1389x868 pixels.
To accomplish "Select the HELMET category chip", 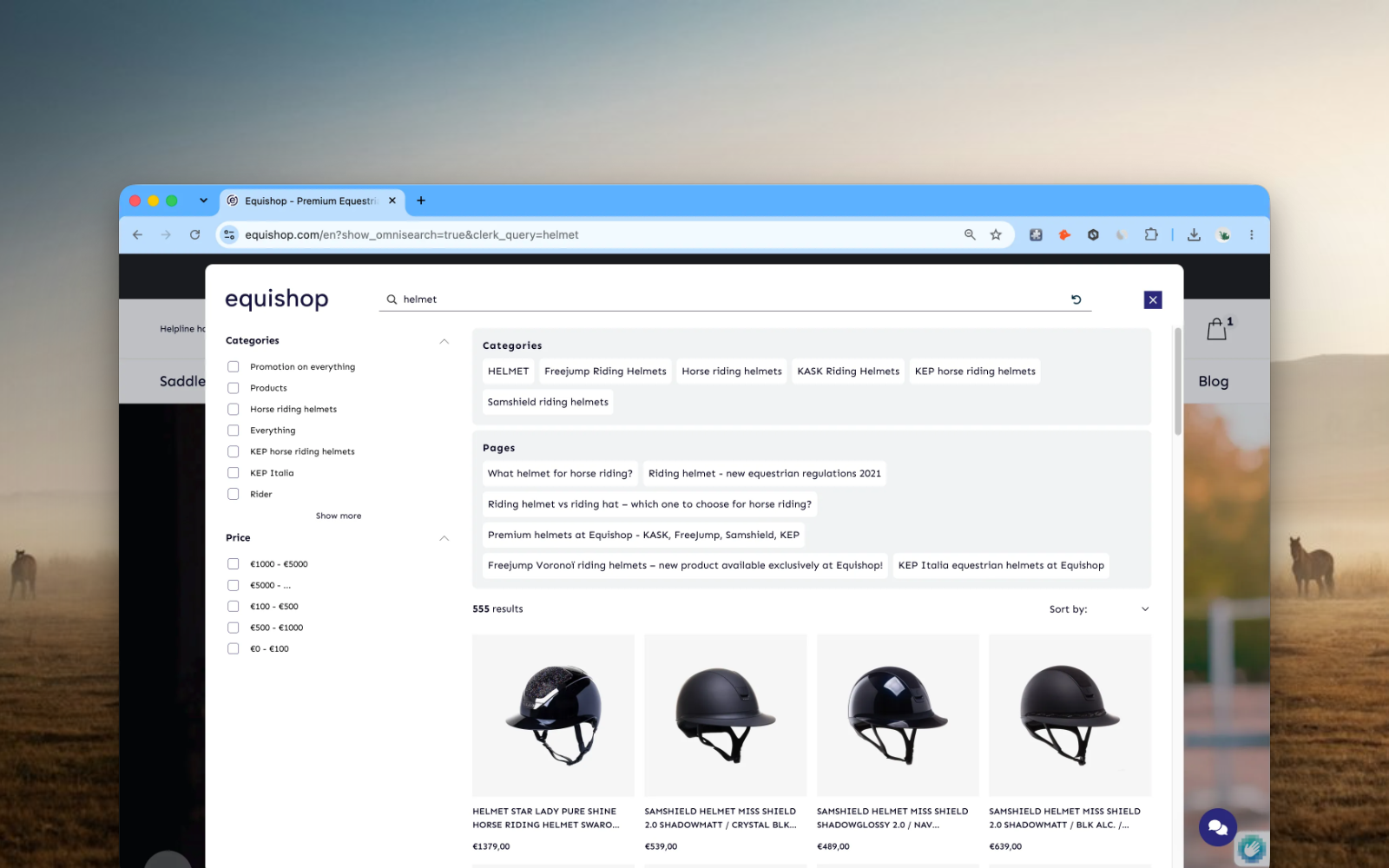I will click(508, 372).
